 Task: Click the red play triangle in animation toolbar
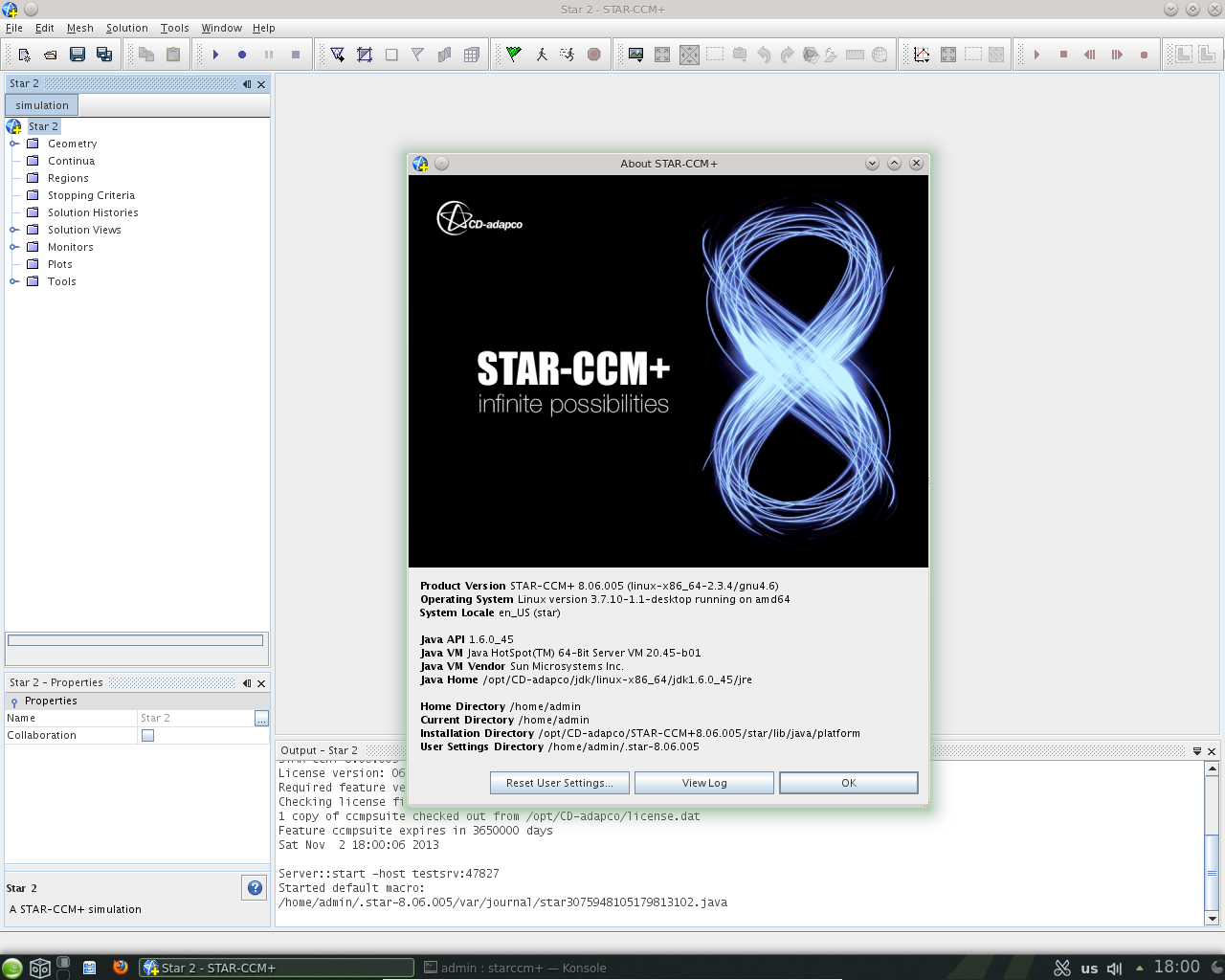click(1036, 55)
